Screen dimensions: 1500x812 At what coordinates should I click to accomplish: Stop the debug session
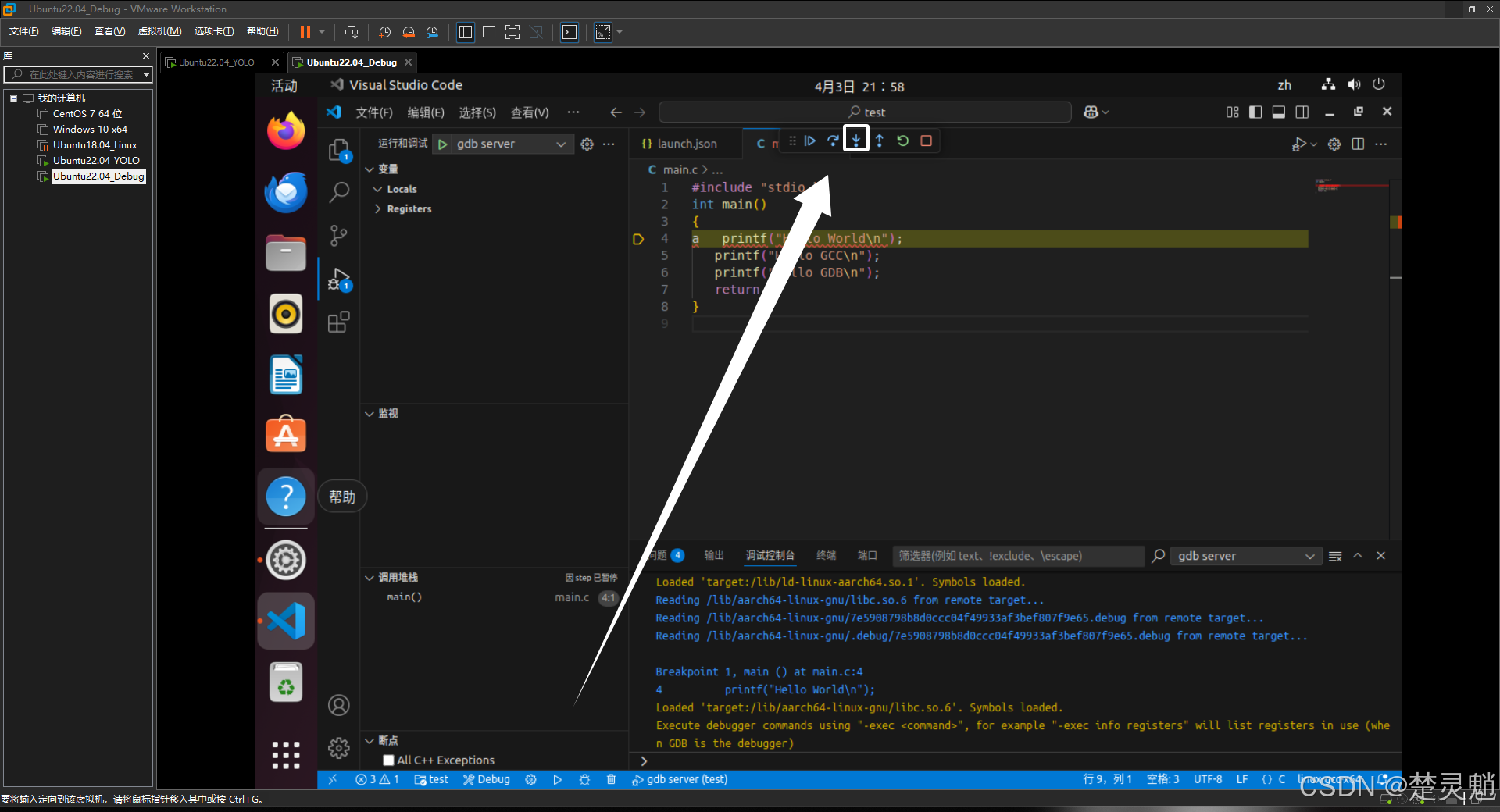(927, 141)
